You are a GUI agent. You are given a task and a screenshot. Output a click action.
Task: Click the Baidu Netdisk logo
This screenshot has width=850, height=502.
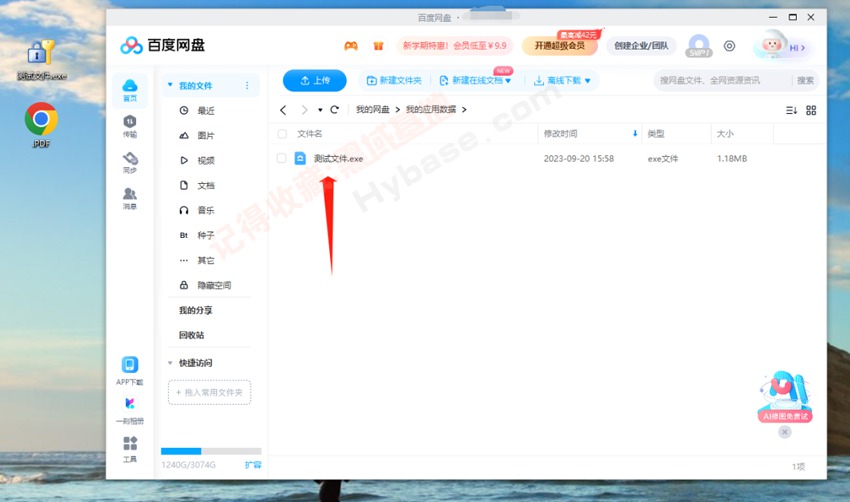click(x=163, y=46)
